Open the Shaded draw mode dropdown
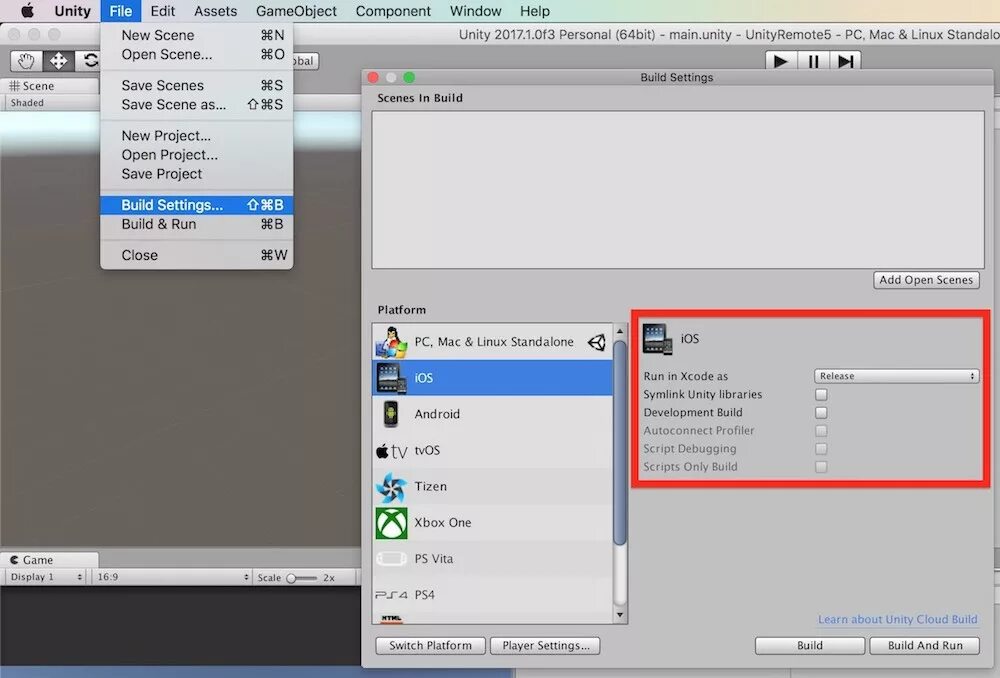The height and width of the screenshot is (678, 1000). [51, 103]
